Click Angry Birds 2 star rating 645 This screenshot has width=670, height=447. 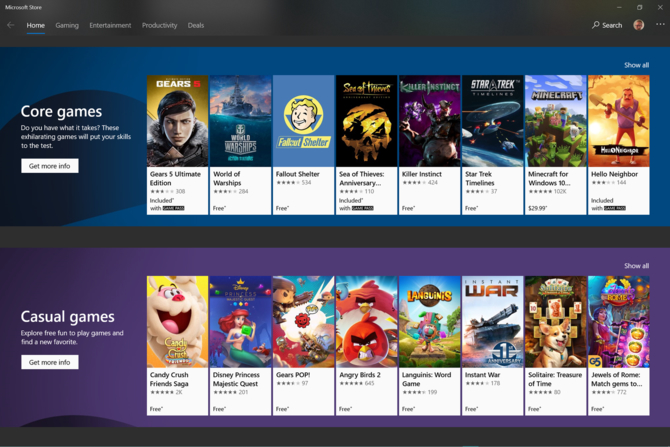point(357,383)
